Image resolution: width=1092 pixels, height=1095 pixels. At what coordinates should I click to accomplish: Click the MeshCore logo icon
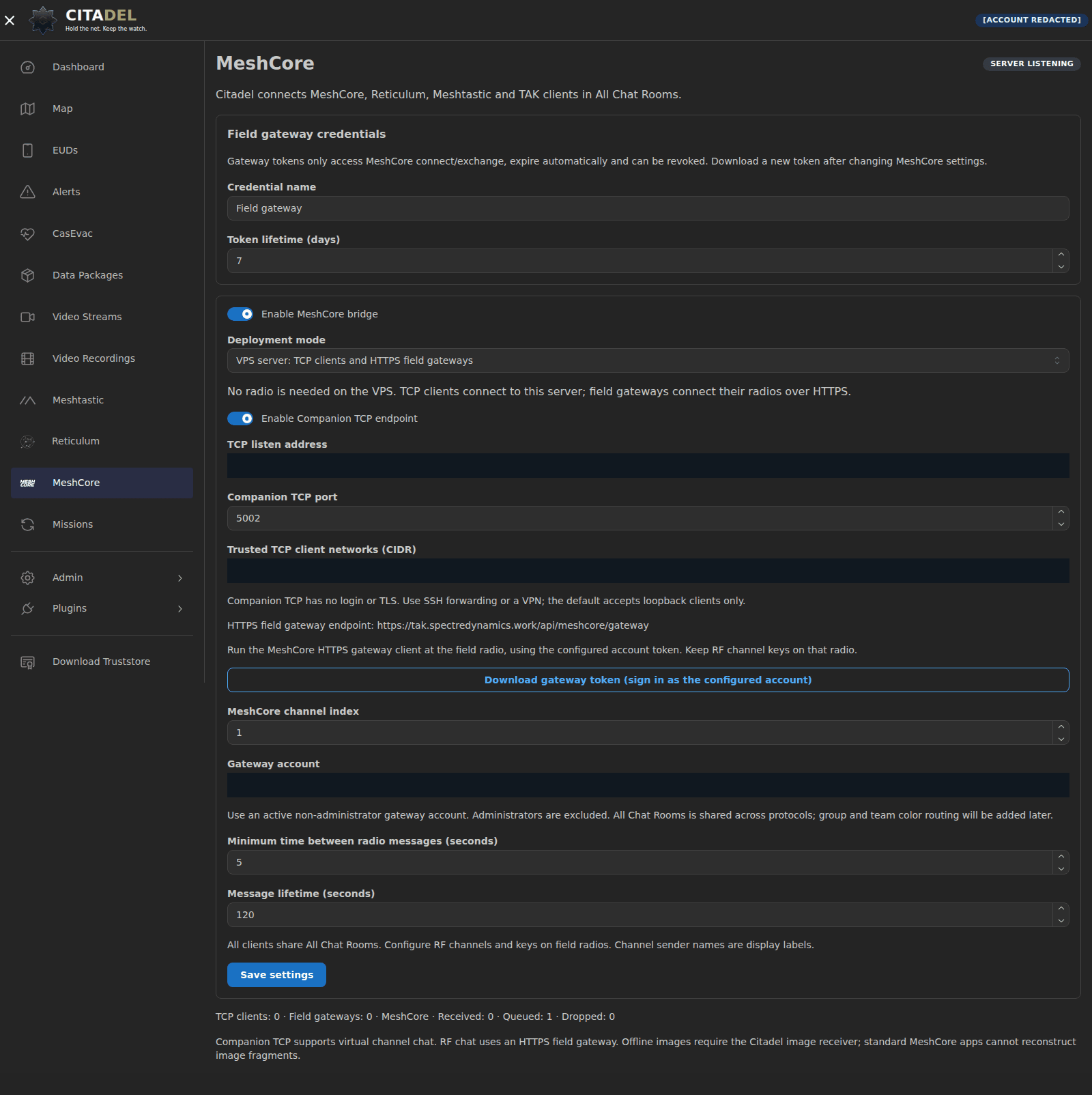(27, 483)
